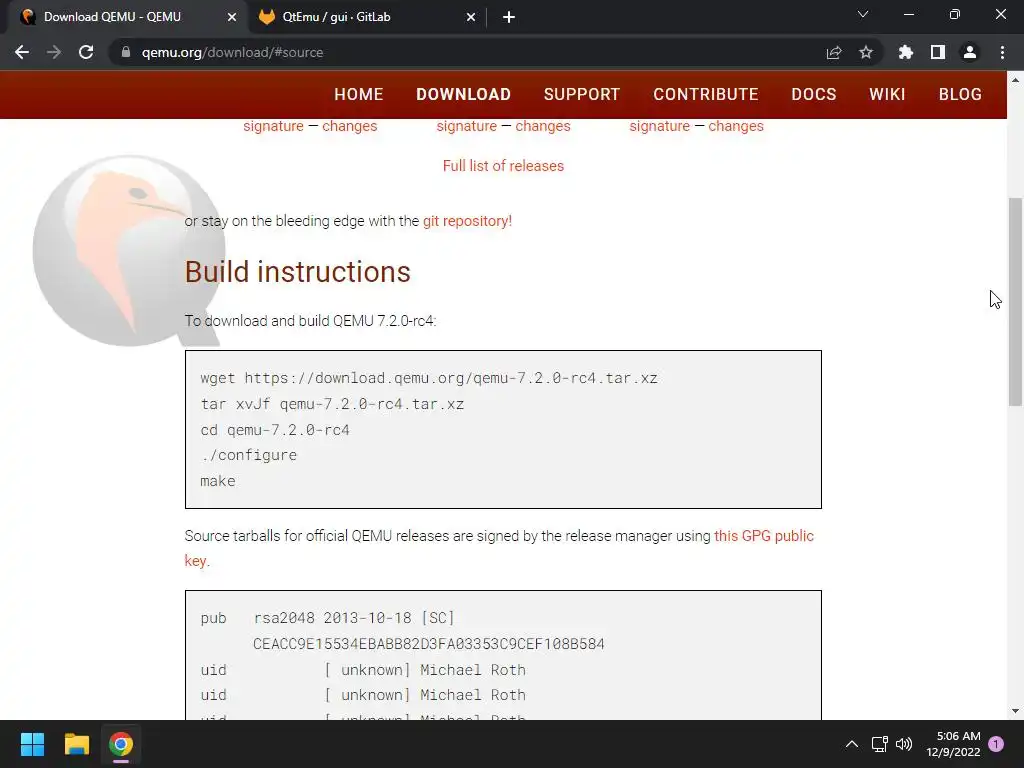Open the network tray icon
The height and width of the screenshot is (768, 1024).
pyautogui.click(x=880, y=744)
